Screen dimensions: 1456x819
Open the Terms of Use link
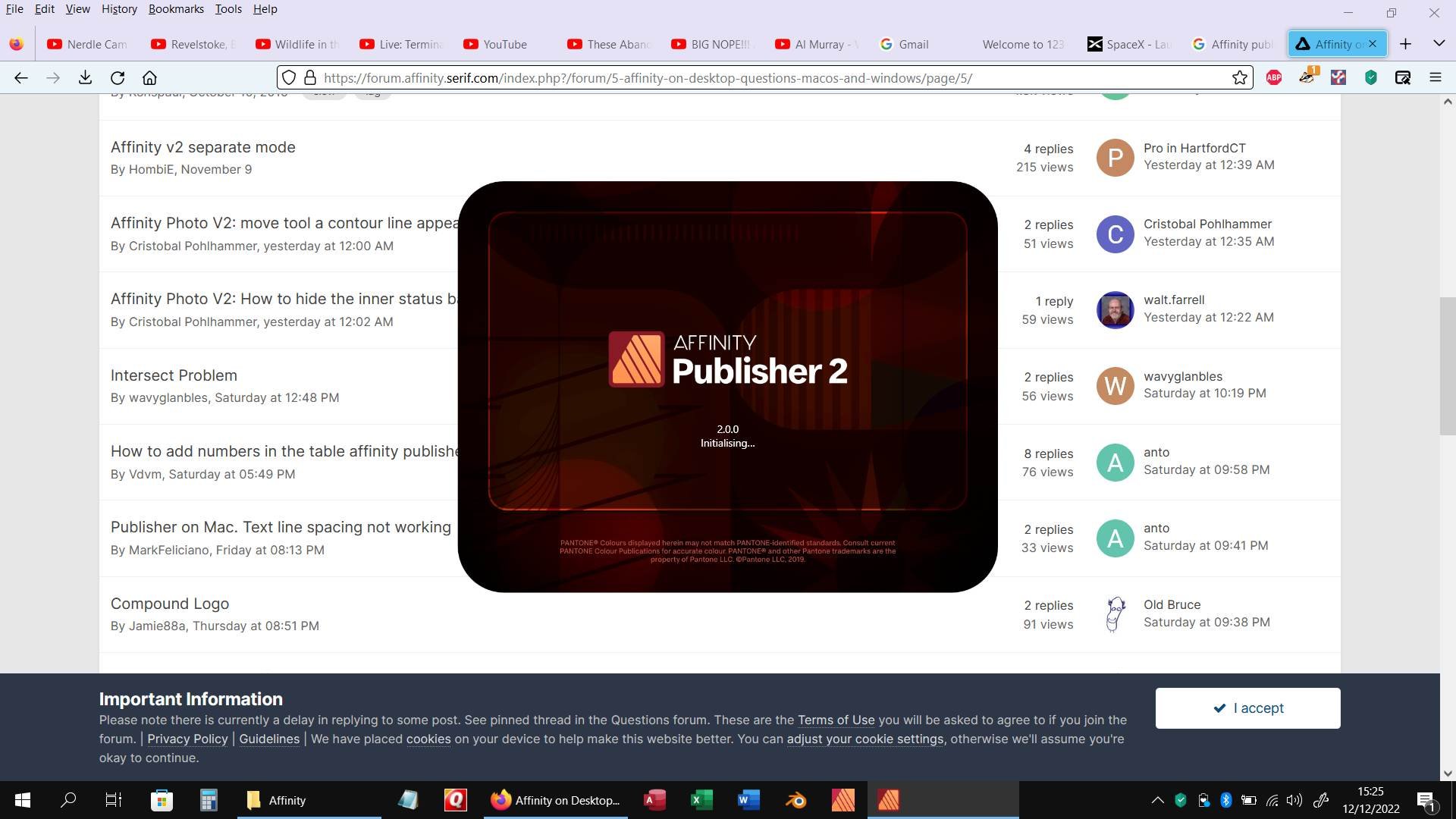tap(836, 720)
